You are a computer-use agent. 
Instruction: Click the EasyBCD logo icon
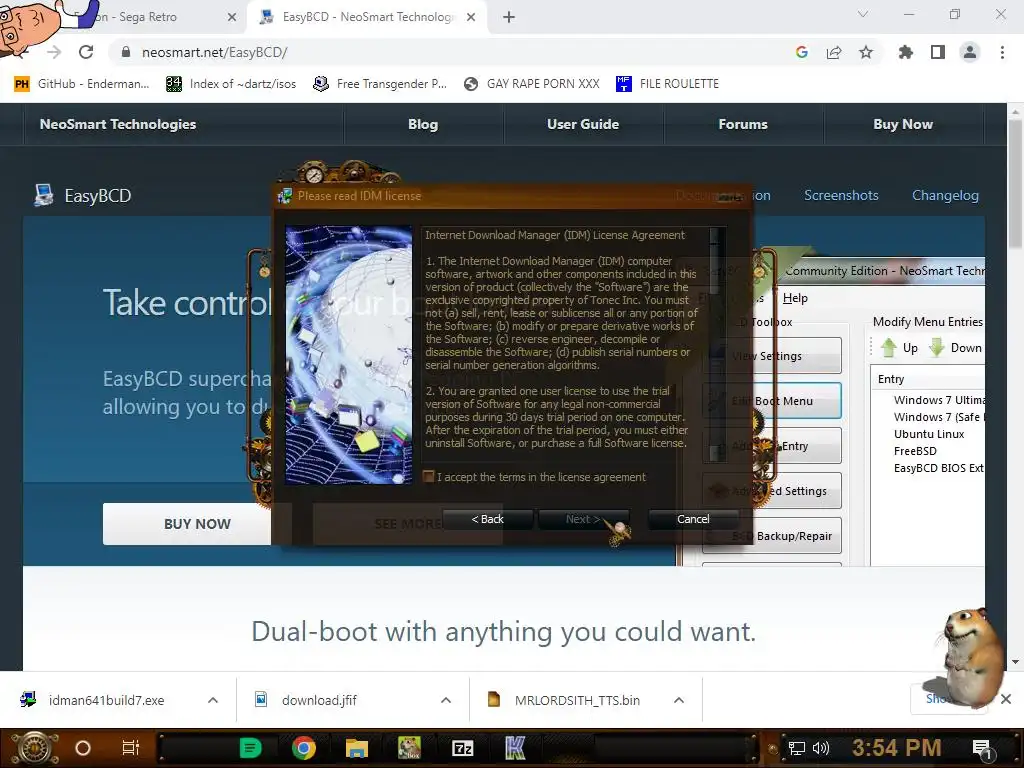click(x=44, y=195)
